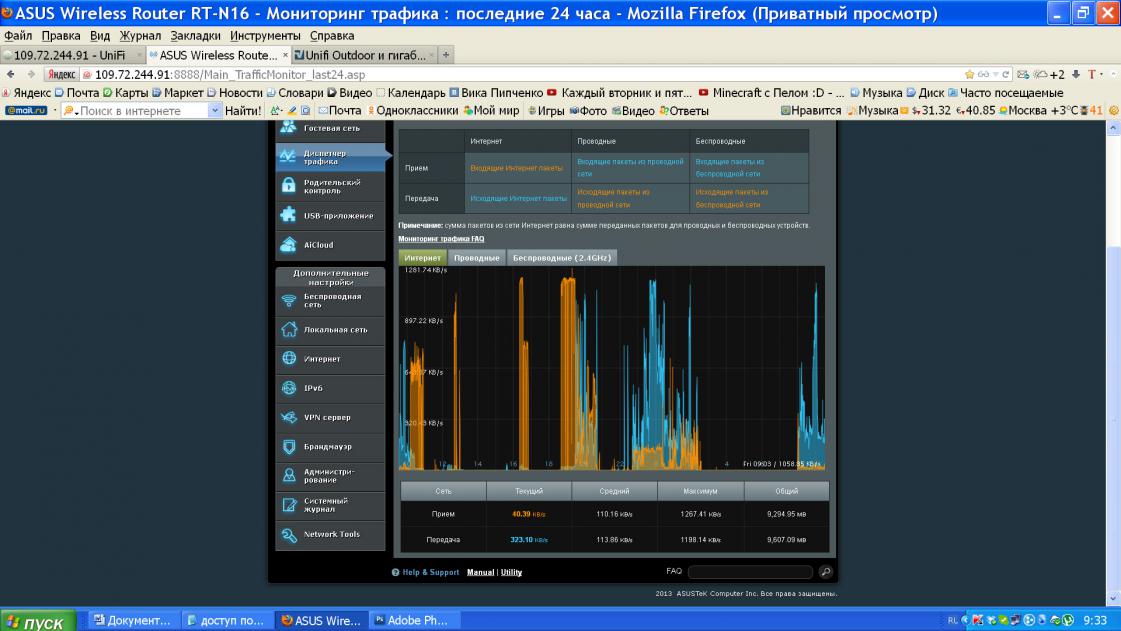Viewport: 1121px width, 631px height.
Task: Switch to the Unifi Outdoor browser tab
Action: 365,55
